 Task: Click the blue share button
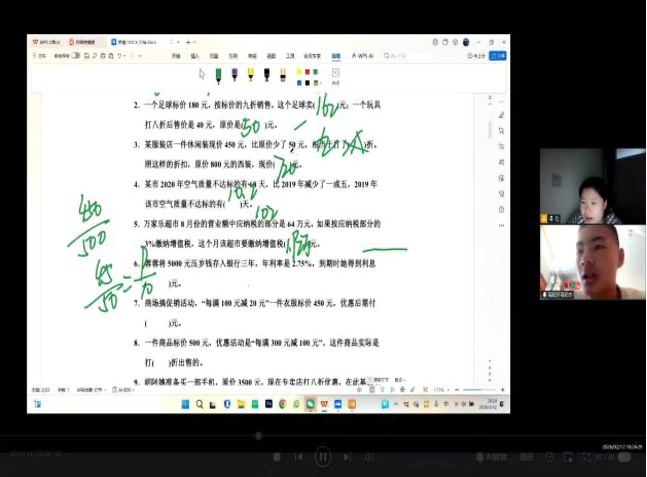(499, 56)
